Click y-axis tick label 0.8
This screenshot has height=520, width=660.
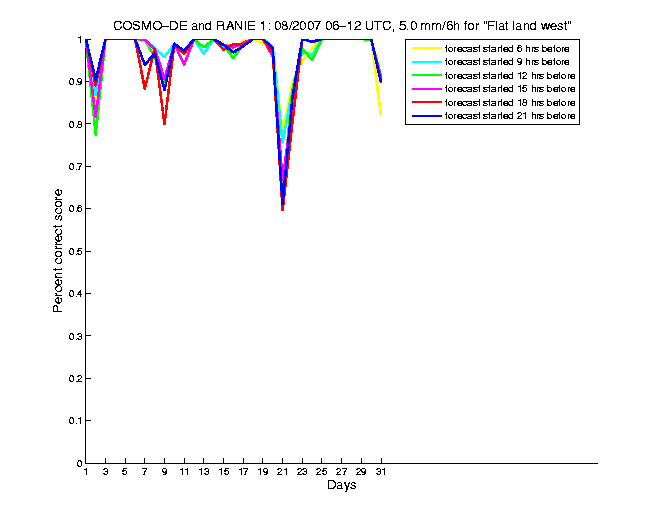[x=75, y=124]
